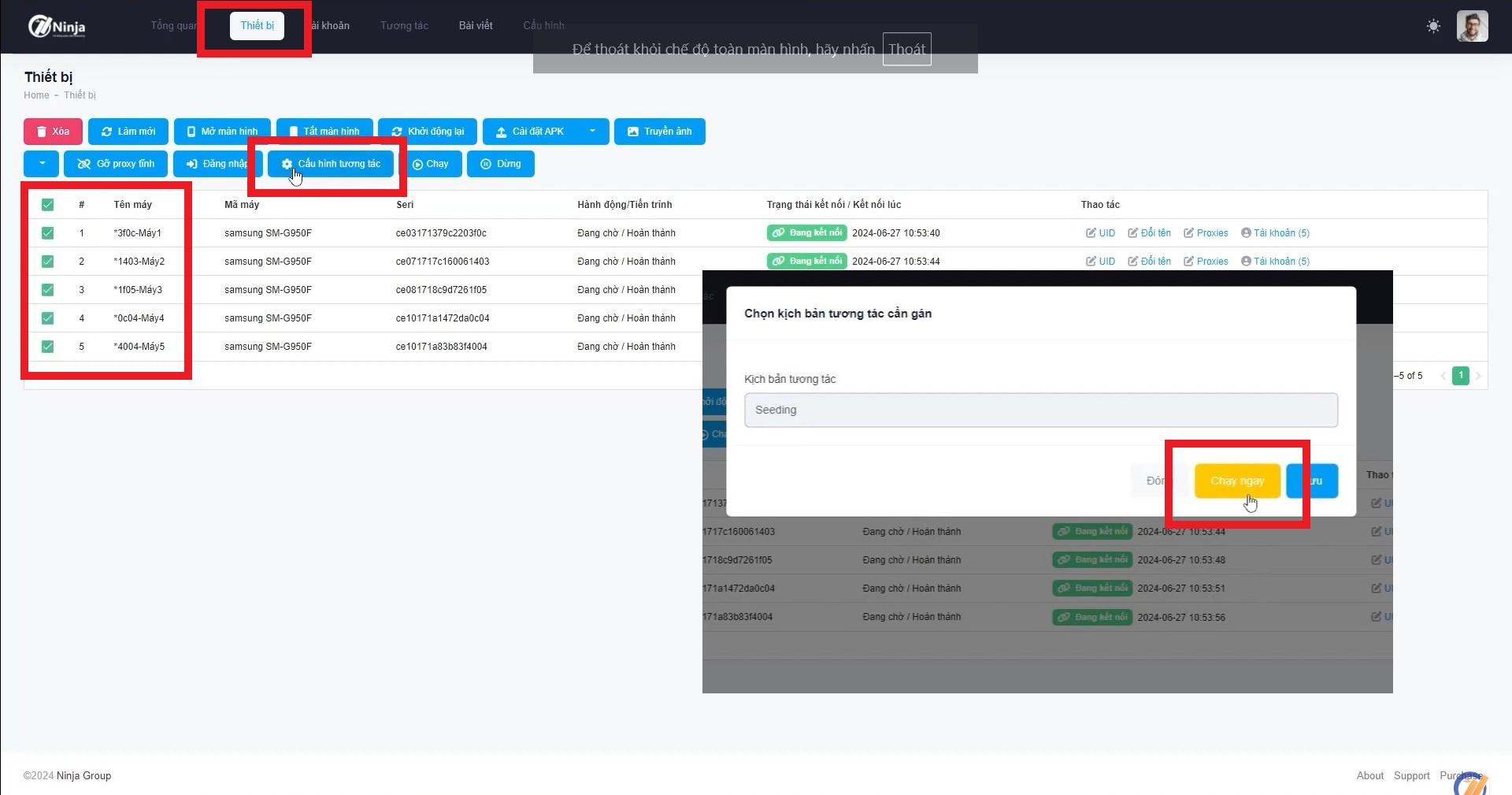
Task: Toggle the light/dark theme sun icon
Action: point(1433,26)
